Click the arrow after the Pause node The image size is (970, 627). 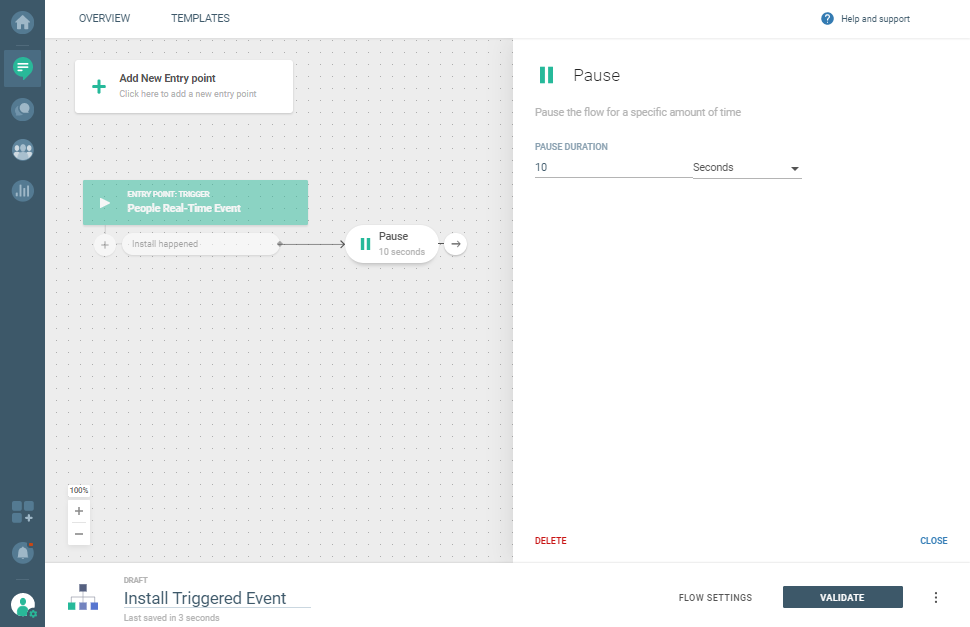455,244
